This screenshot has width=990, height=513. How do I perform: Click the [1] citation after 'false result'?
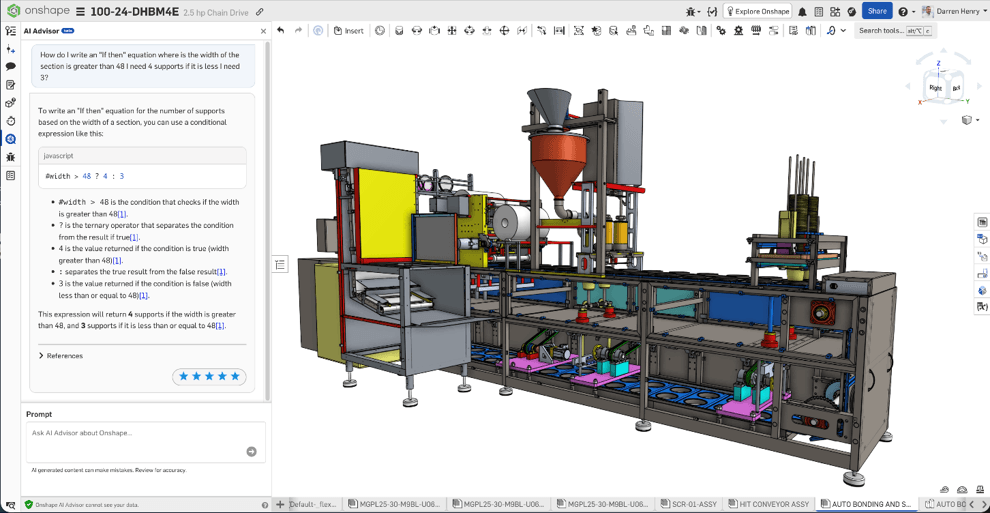pos(221,272)
